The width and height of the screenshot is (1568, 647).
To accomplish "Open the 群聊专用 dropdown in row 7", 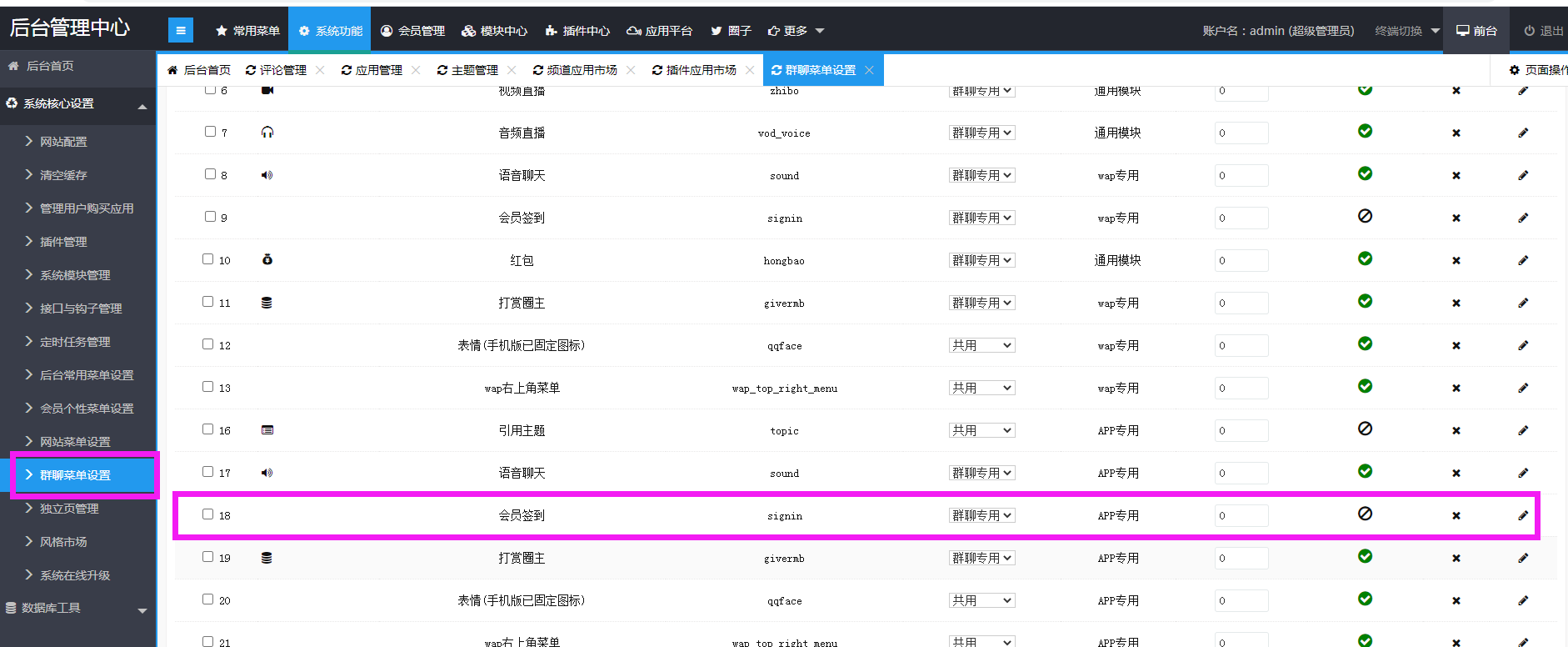I will [981, 133].
